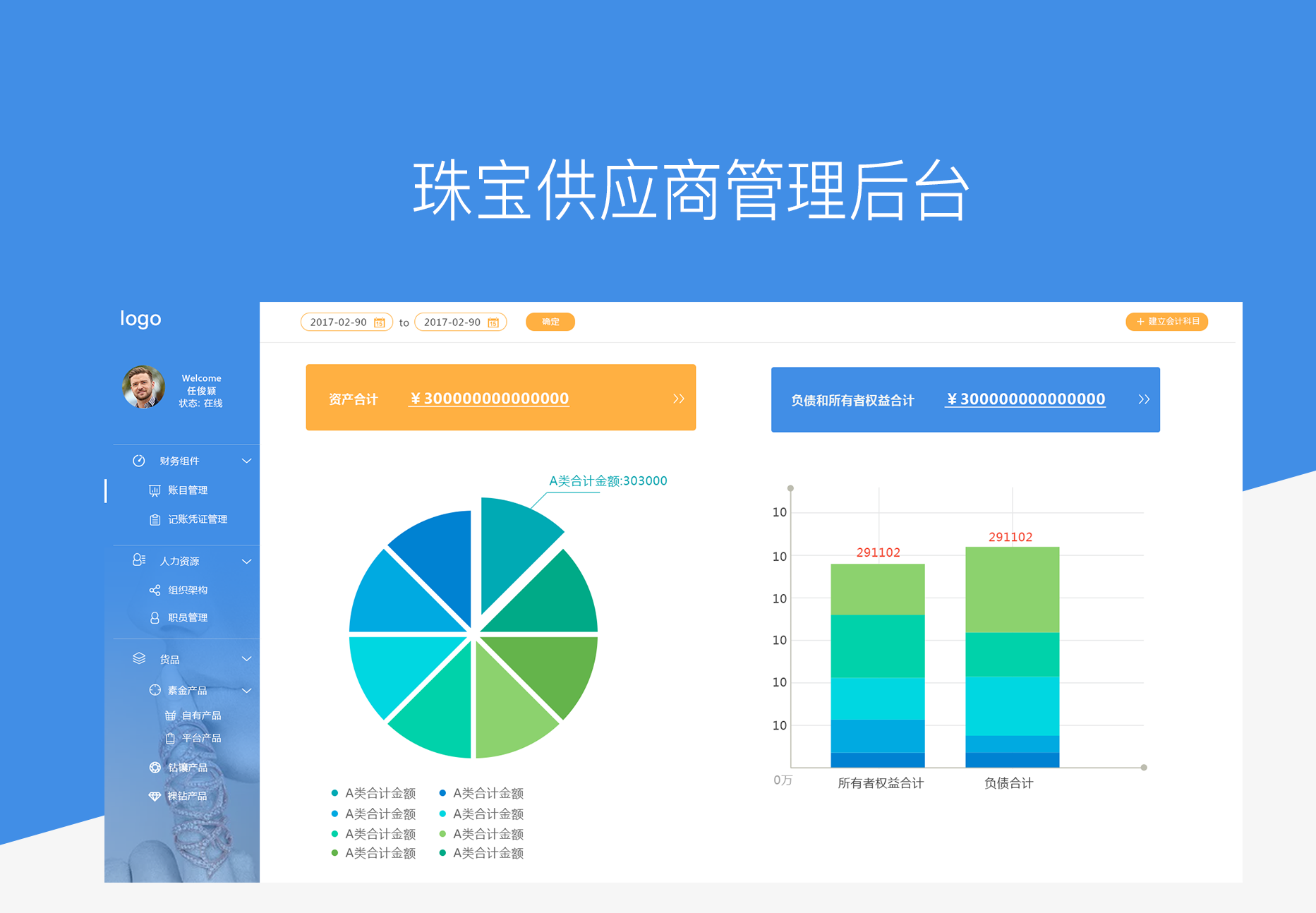Screen dimensions: 1316x913
Task: Click the 账目管理 presentation board icon
Action: (155, 490)
